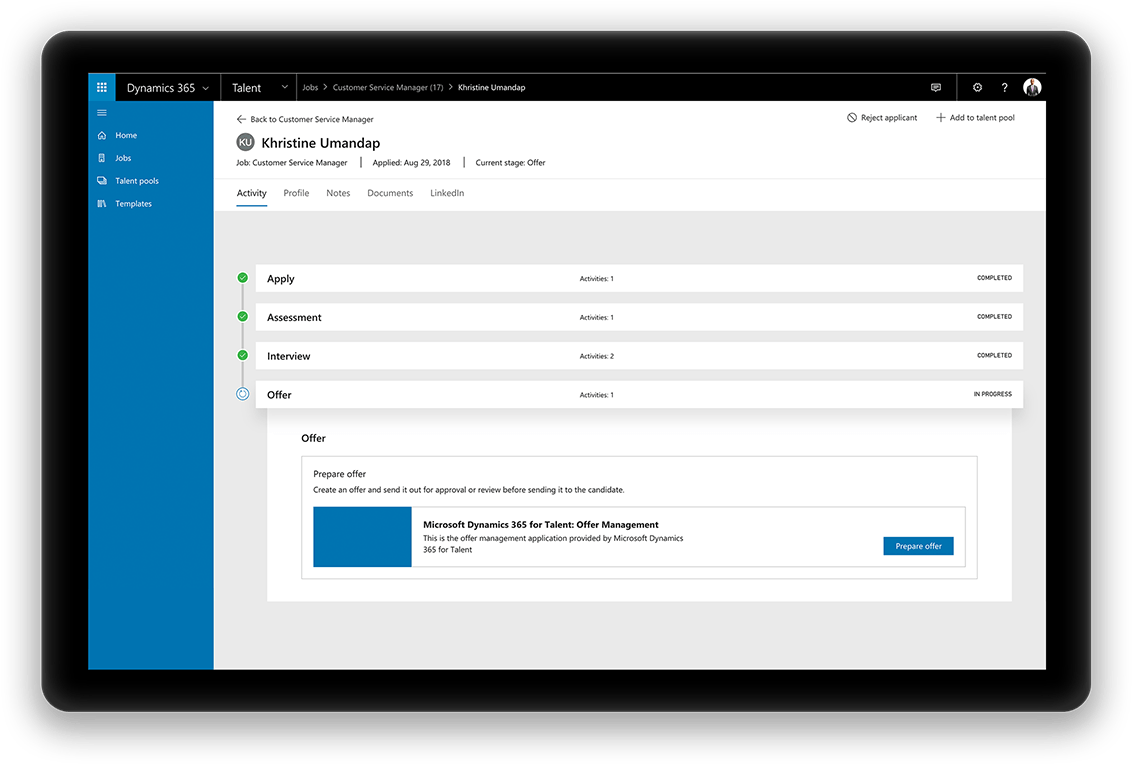Viewport: 1132px width, 764px height.
Task: Open the user profile avatar
Action: 1032,87
